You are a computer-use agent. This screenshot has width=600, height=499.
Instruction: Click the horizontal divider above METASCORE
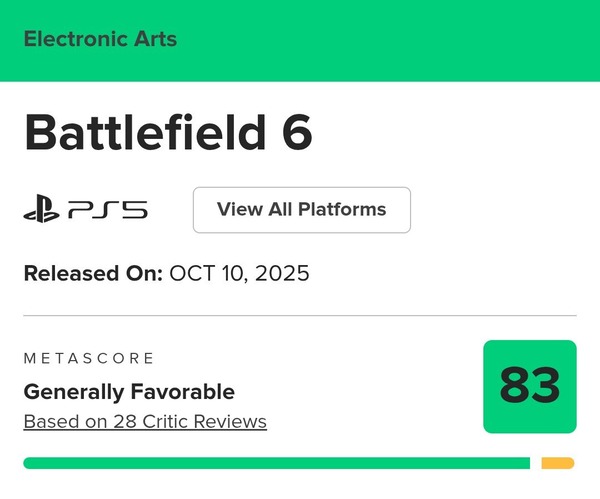(300, 316)
